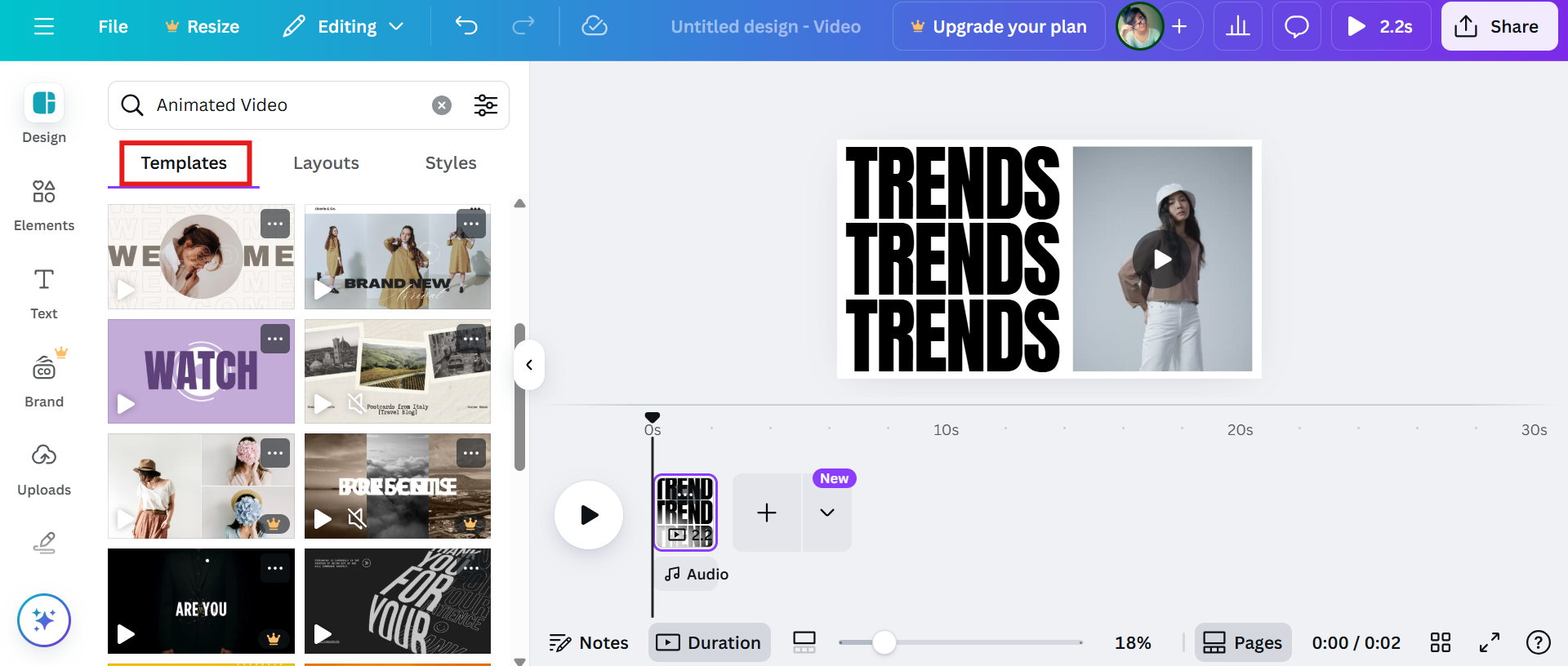Unmute the cloudy landscape template
This screenshot has height=666, width=1568.
pyautogui.click(x=356, y=518)
